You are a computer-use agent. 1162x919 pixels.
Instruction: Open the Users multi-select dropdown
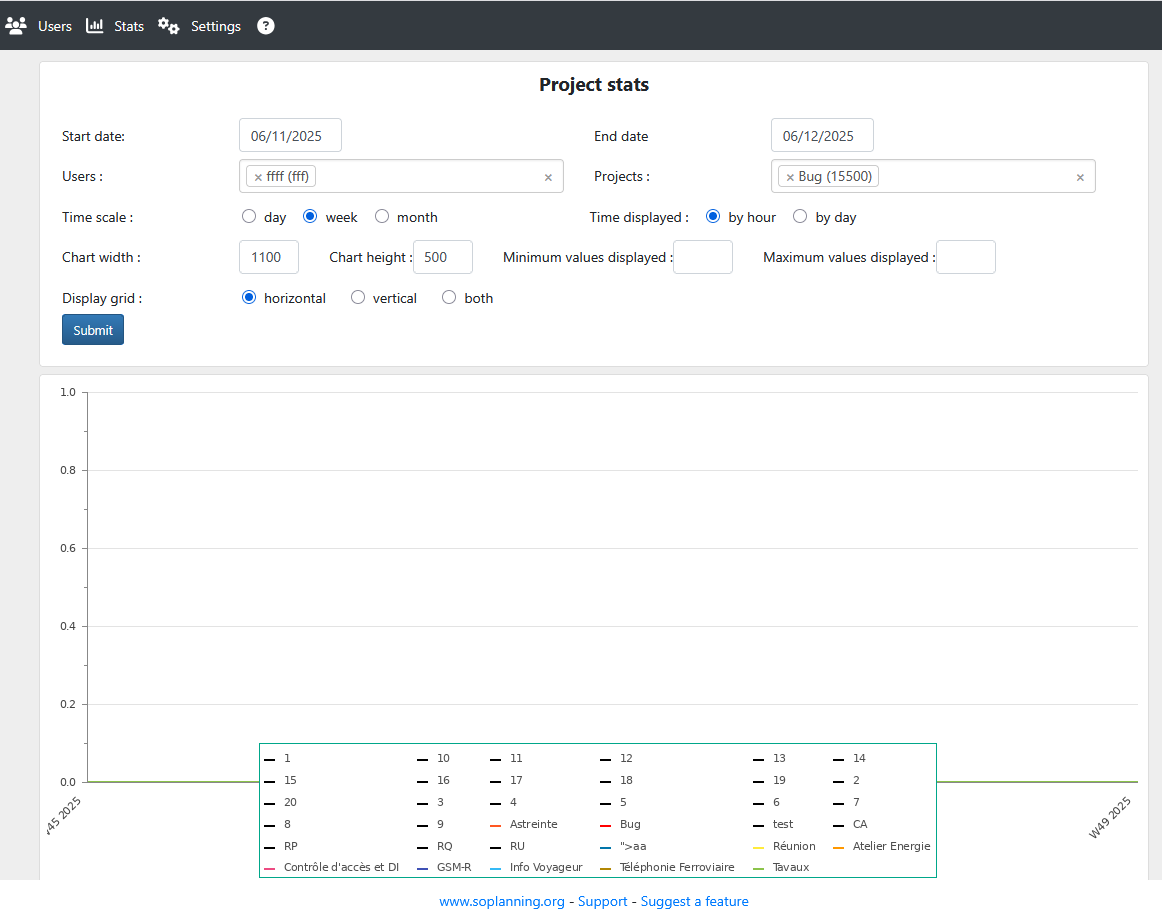pyautogui.click(x=430, y=177)
